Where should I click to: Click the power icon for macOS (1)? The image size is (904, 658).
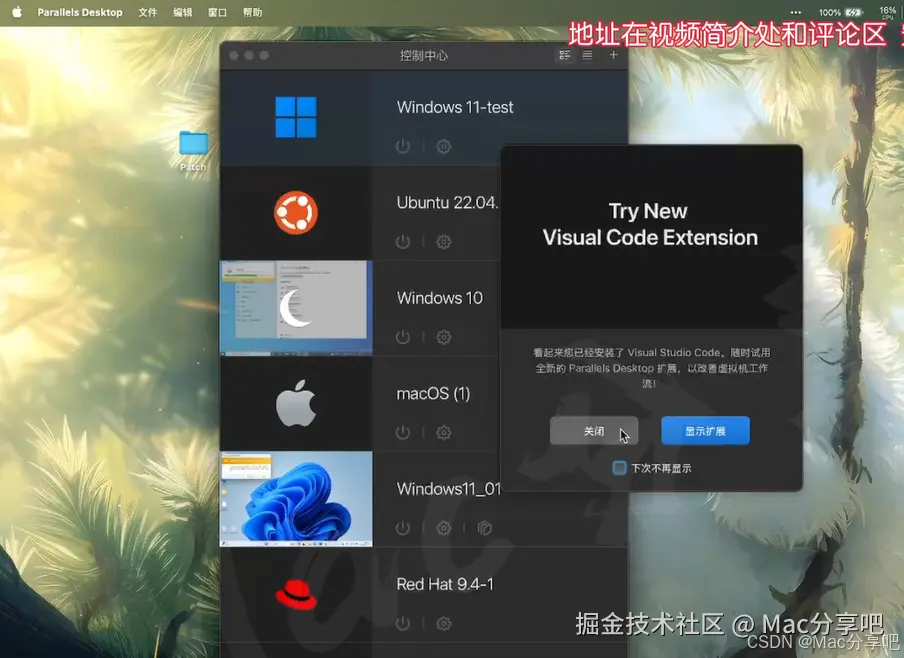coord(403,433)
